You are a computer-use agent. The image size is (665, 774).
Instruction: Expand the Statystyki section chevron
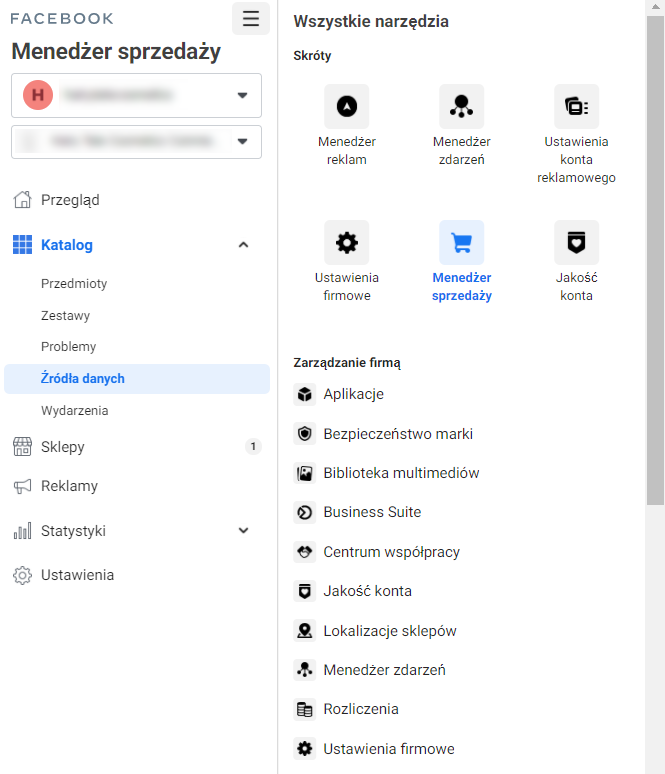243,531
